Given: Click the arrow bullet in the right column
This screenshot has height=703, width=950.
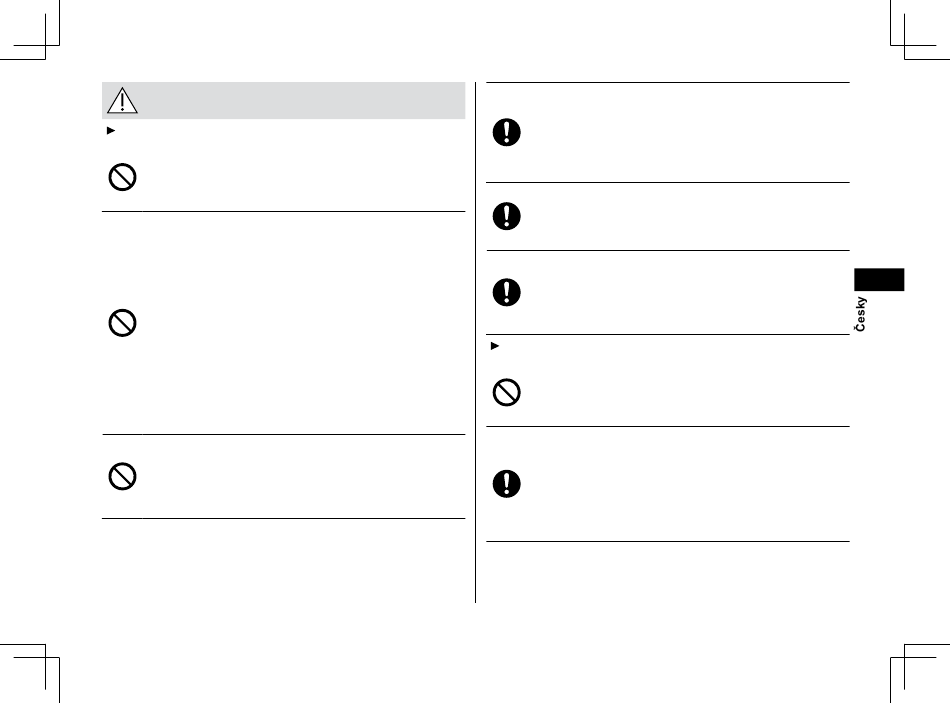Looking at the screenshot, I should pos(495,346).
